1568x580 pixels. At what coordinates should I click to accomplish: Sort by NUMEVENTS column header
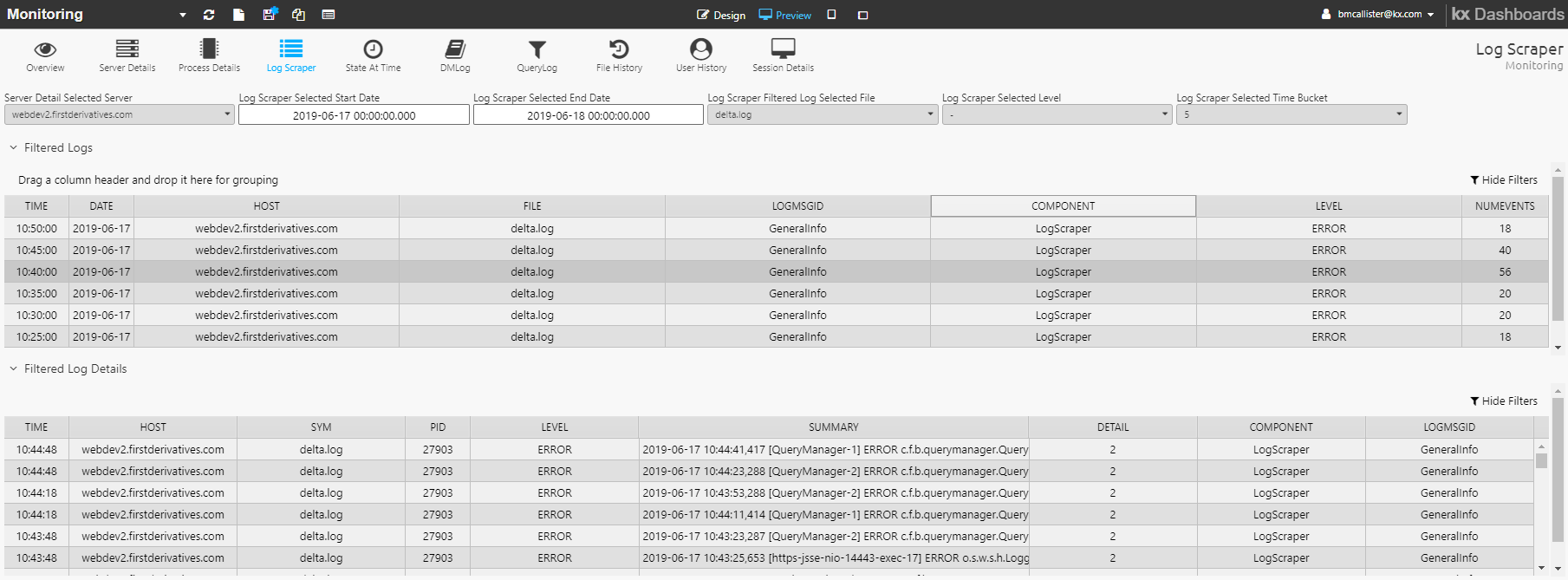pyautogui.click(x=1505, y=206)
